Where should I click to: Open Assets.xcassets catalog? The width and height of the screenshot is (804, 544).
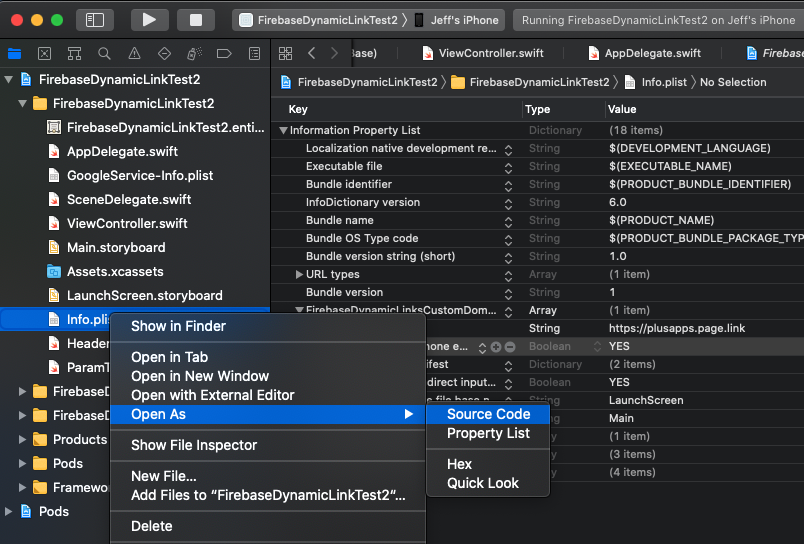coord(105,272)
